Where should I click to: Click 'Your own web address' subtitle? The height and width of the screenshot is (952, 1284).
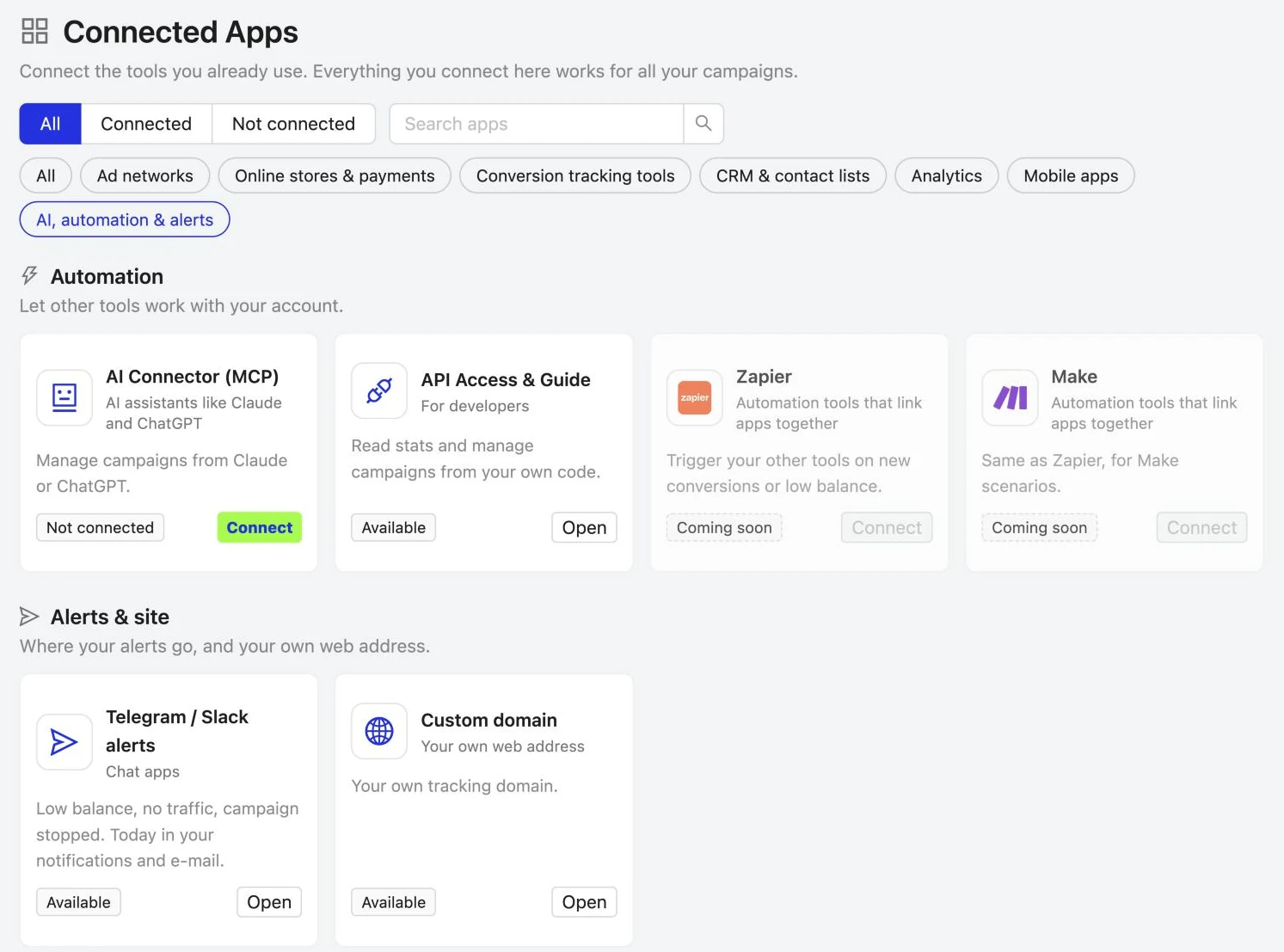point(502,746)
